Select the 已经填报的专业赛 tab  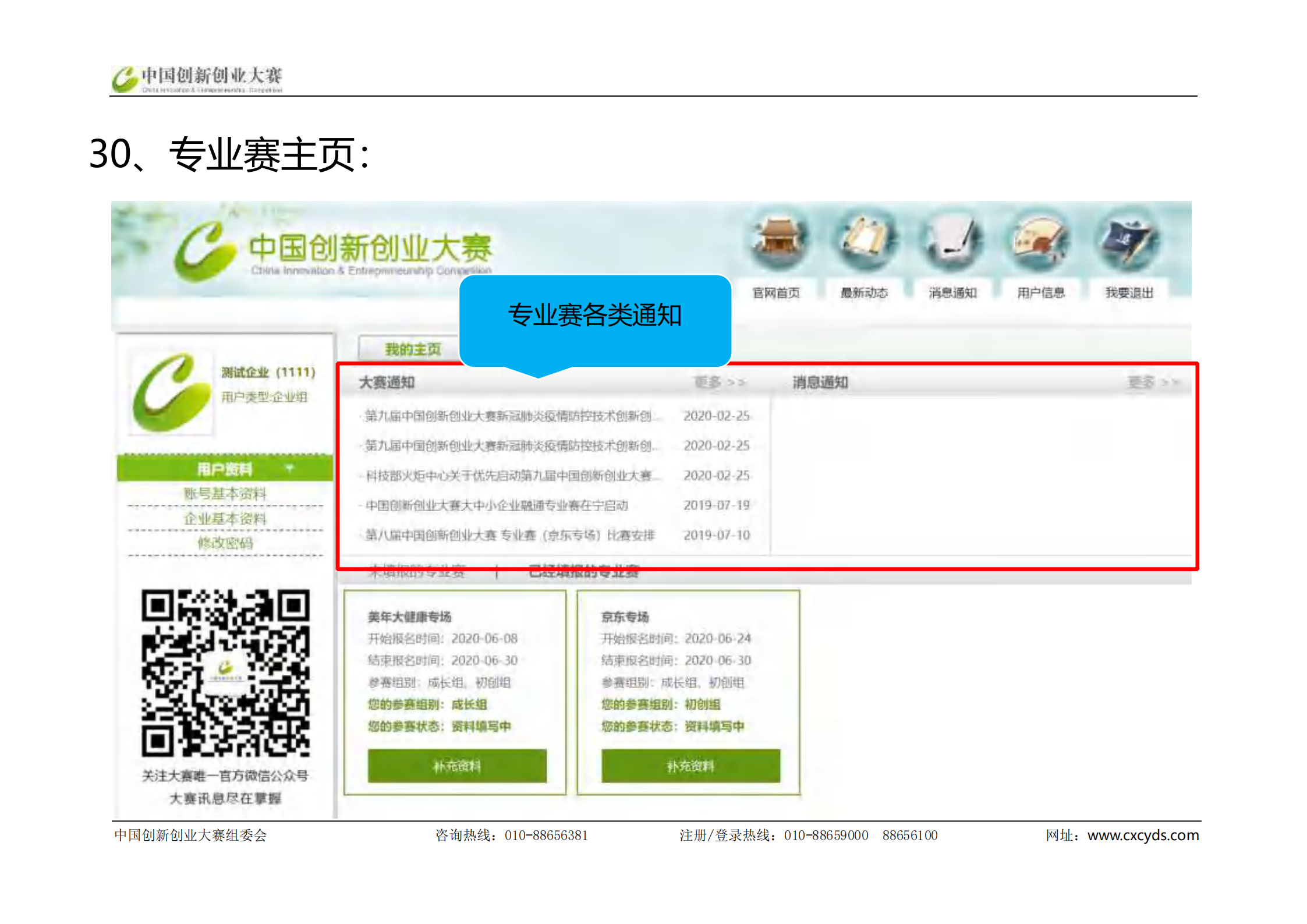click(x=583, y=572)
